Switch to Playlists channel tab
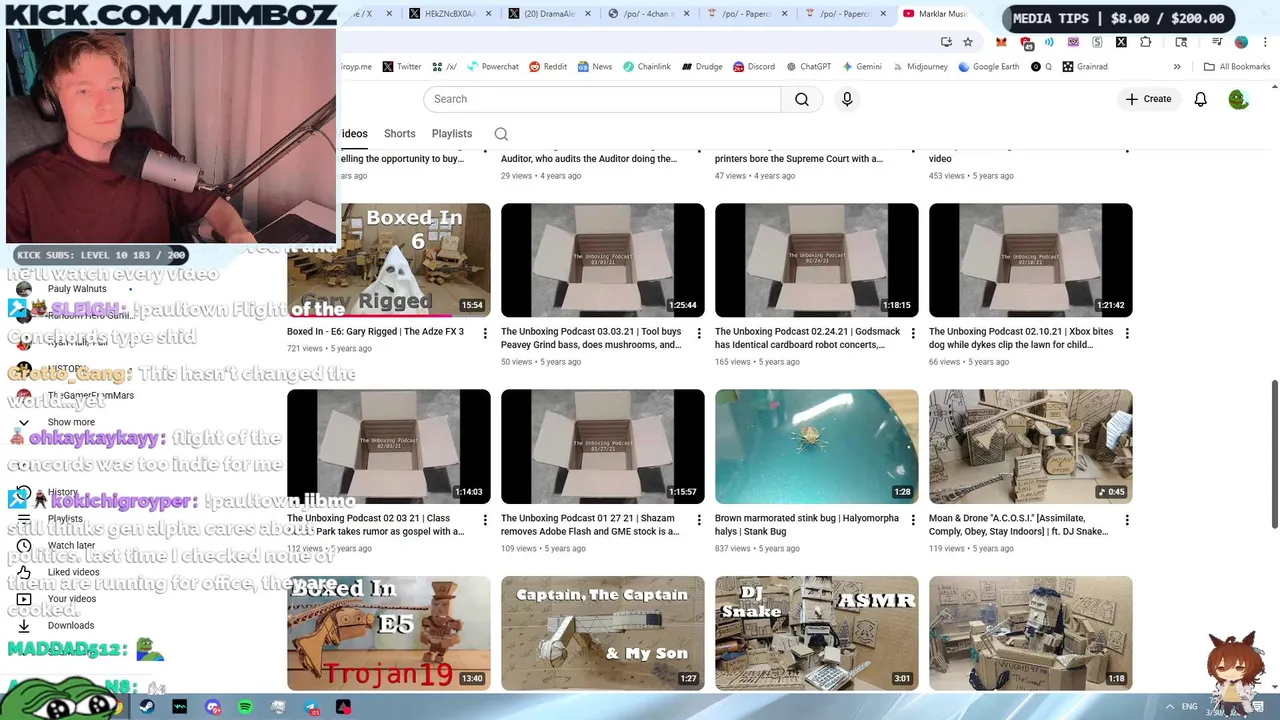Image resolution: width=1280 pixels, height=720 pixels. point(452,134)
